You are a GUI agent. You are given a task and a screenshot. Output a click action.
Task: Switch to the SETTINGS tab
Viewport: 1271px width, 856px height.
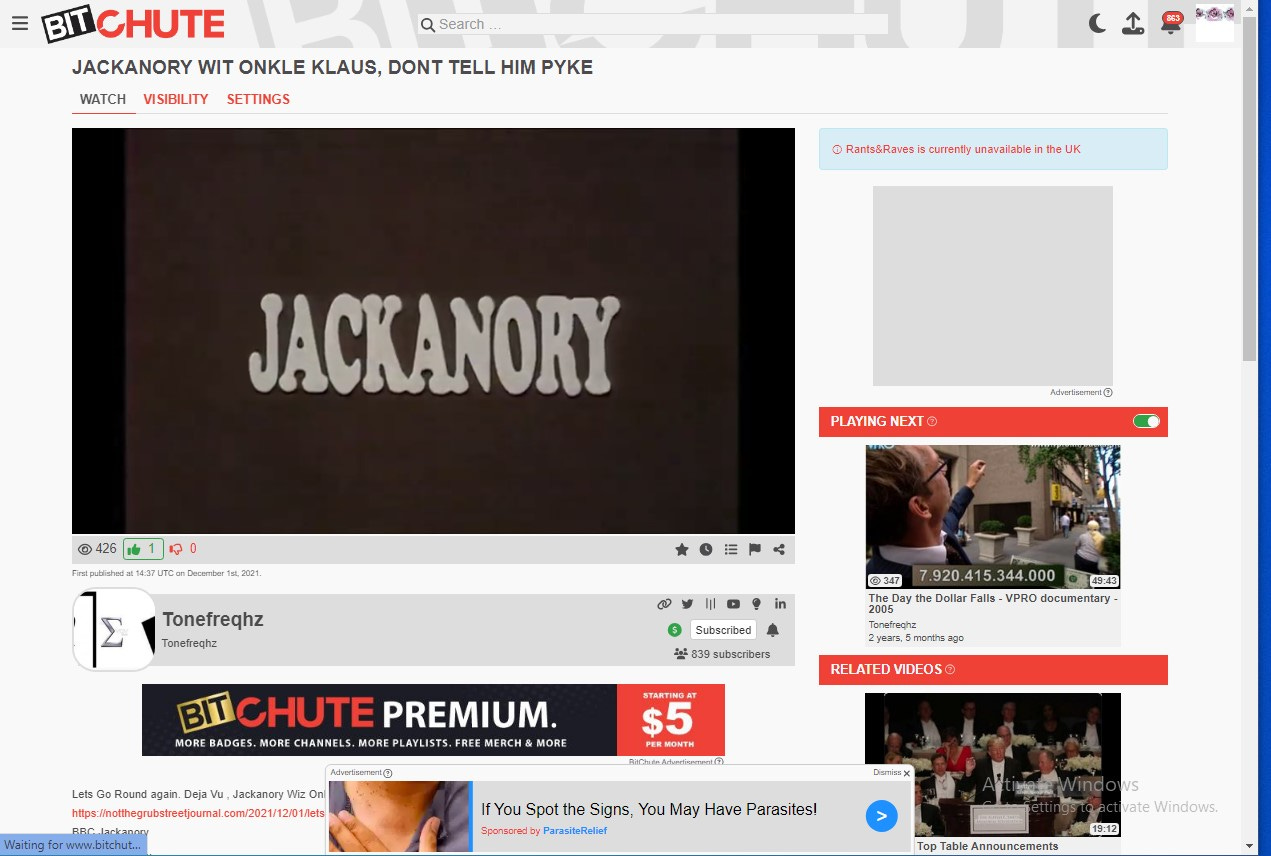[x=258, y=99]
